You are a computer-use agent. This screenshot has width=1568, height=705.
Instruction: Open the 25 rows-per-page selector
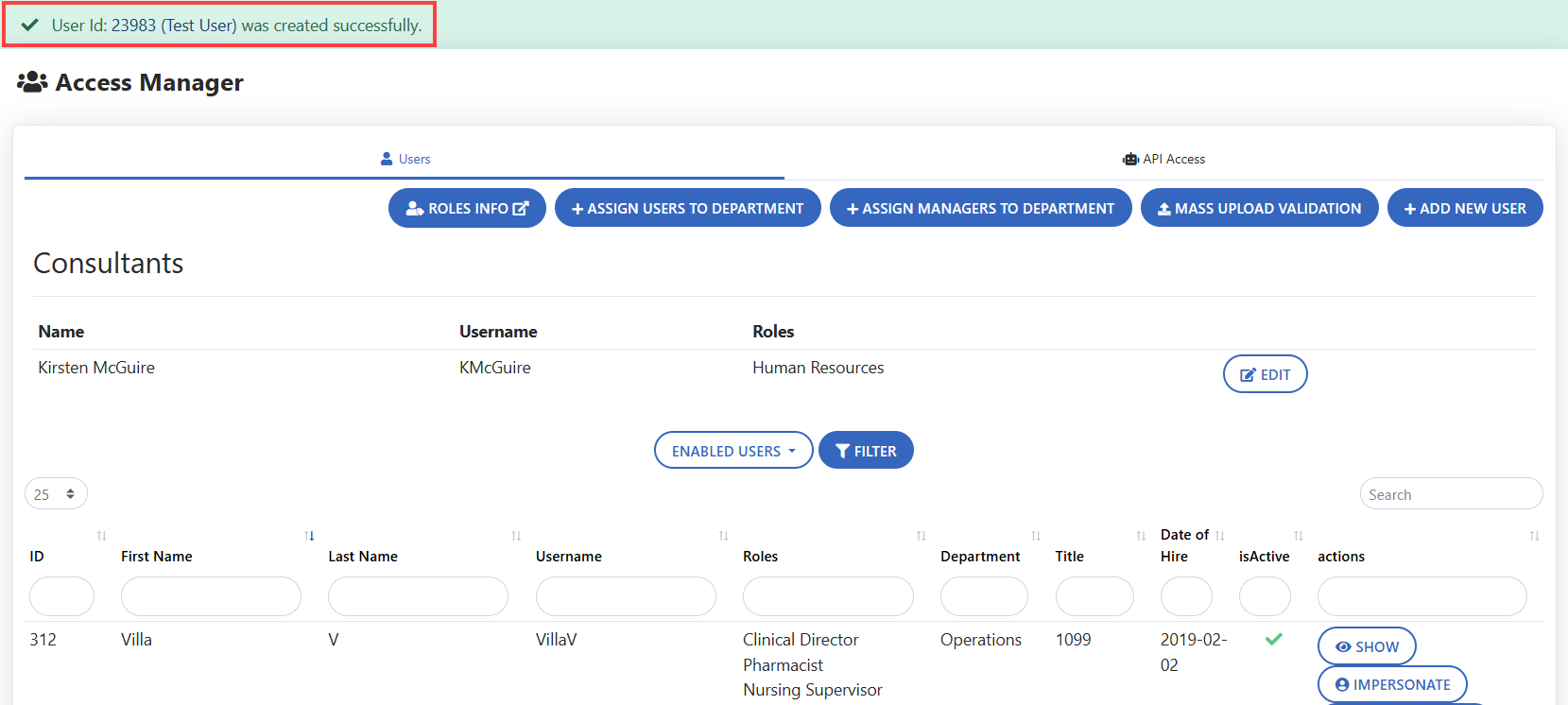click(x=56, y=494)
